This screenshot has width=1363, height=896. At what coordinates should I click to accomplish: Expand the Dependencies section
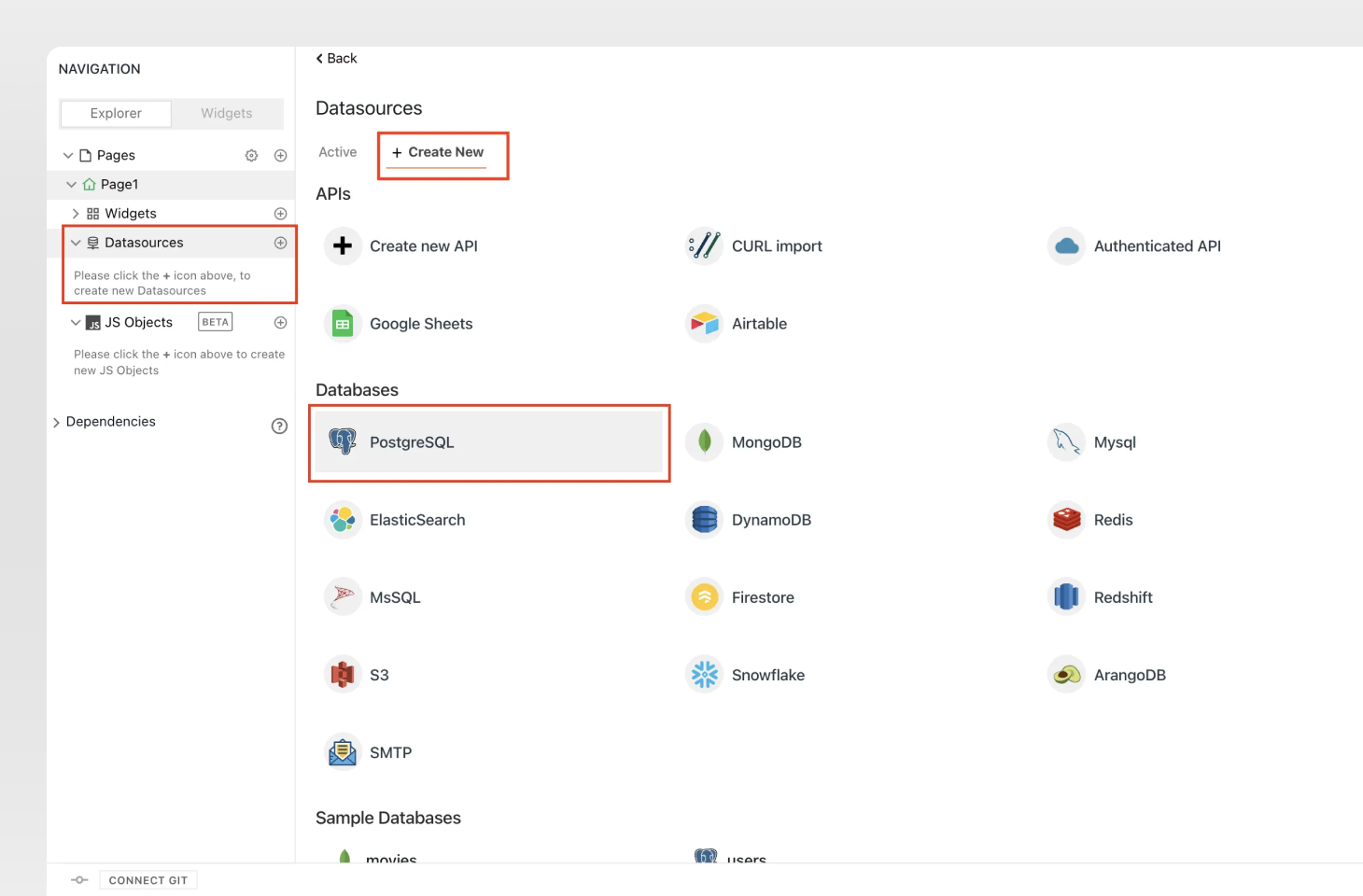pos(57,421)
